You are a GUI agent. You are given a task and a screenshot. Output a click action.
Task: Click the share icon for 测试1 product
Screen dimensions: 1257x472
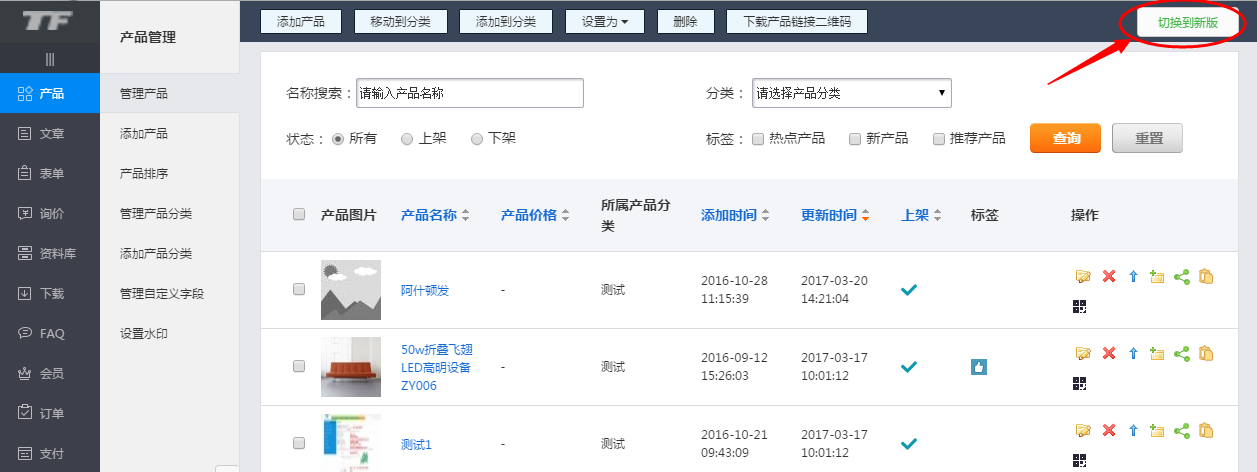click(1181, 431)
